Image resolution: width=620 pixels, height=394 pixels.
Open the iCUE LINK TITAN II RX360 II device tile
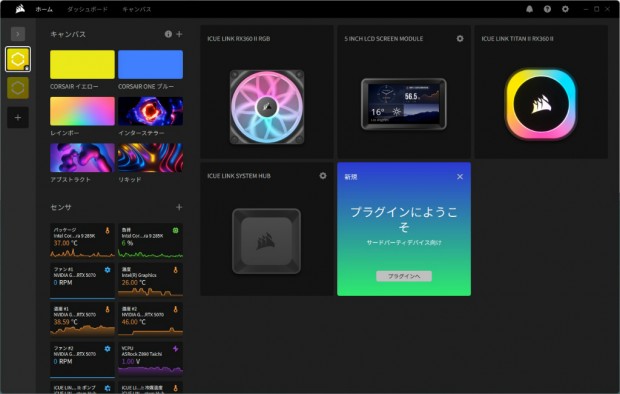541,92
